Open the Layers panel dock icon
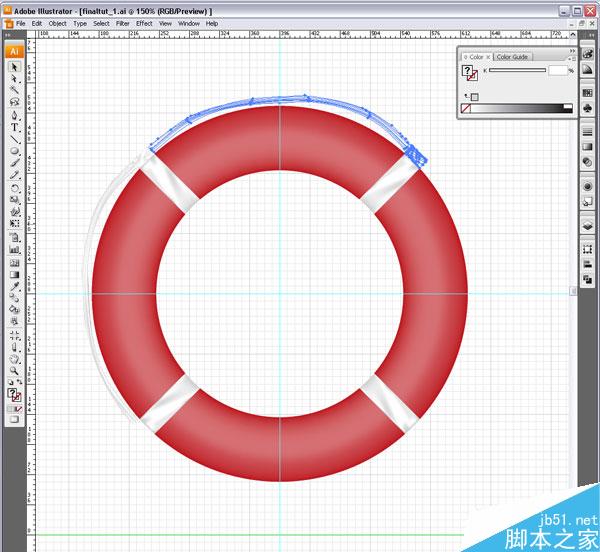This screenshot has width=600, height=552. (587, 225)
